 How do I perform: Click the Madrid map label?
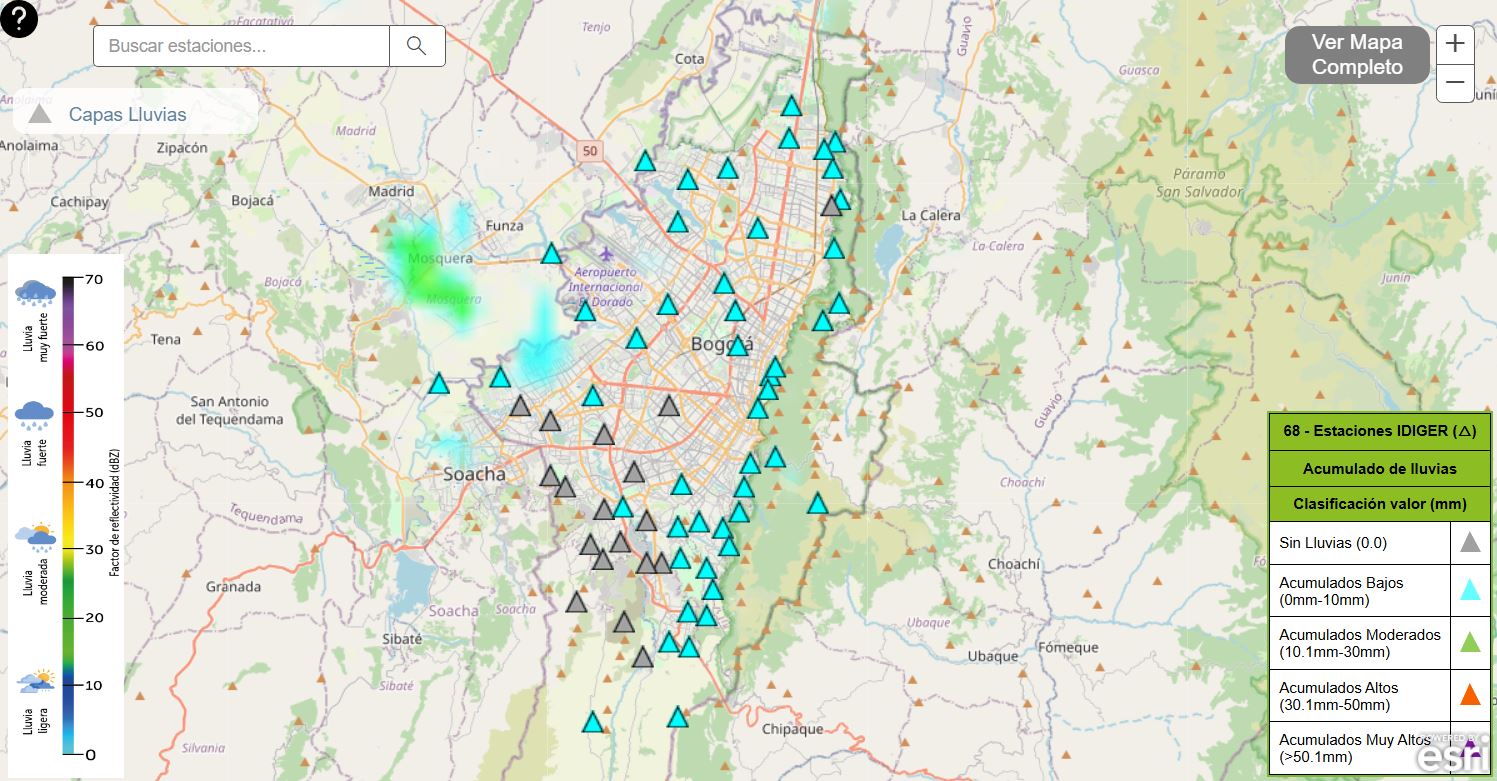pos(391,191)
